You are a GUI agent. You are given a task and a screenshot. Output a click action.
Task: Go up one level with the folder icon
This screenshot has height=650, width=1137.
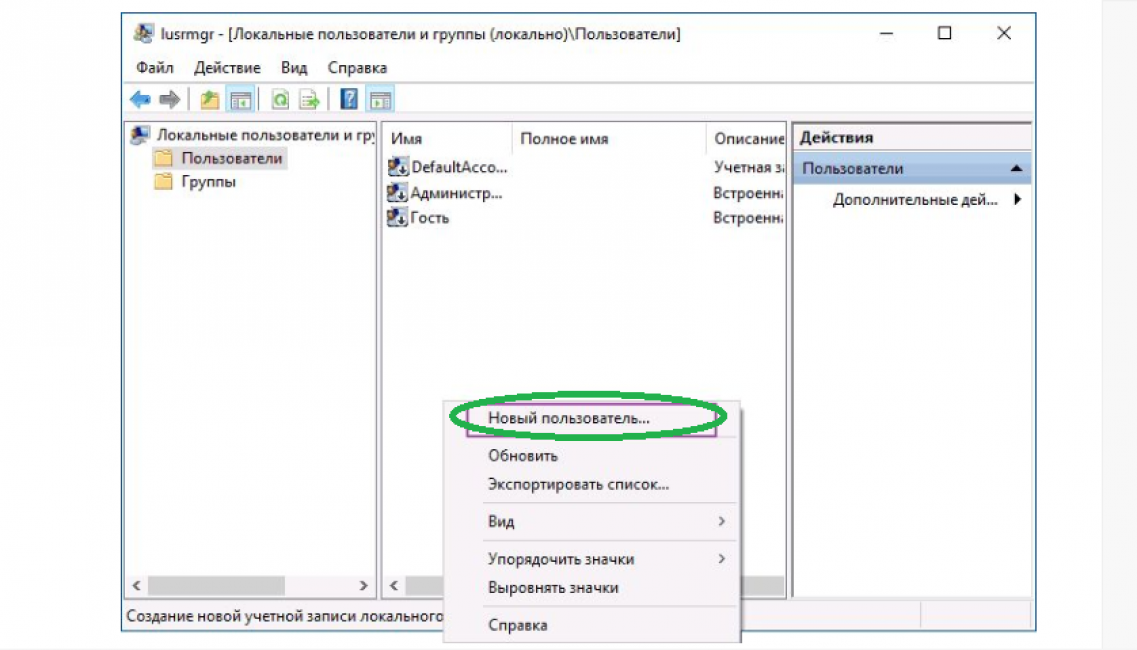[x=210, y=99]
